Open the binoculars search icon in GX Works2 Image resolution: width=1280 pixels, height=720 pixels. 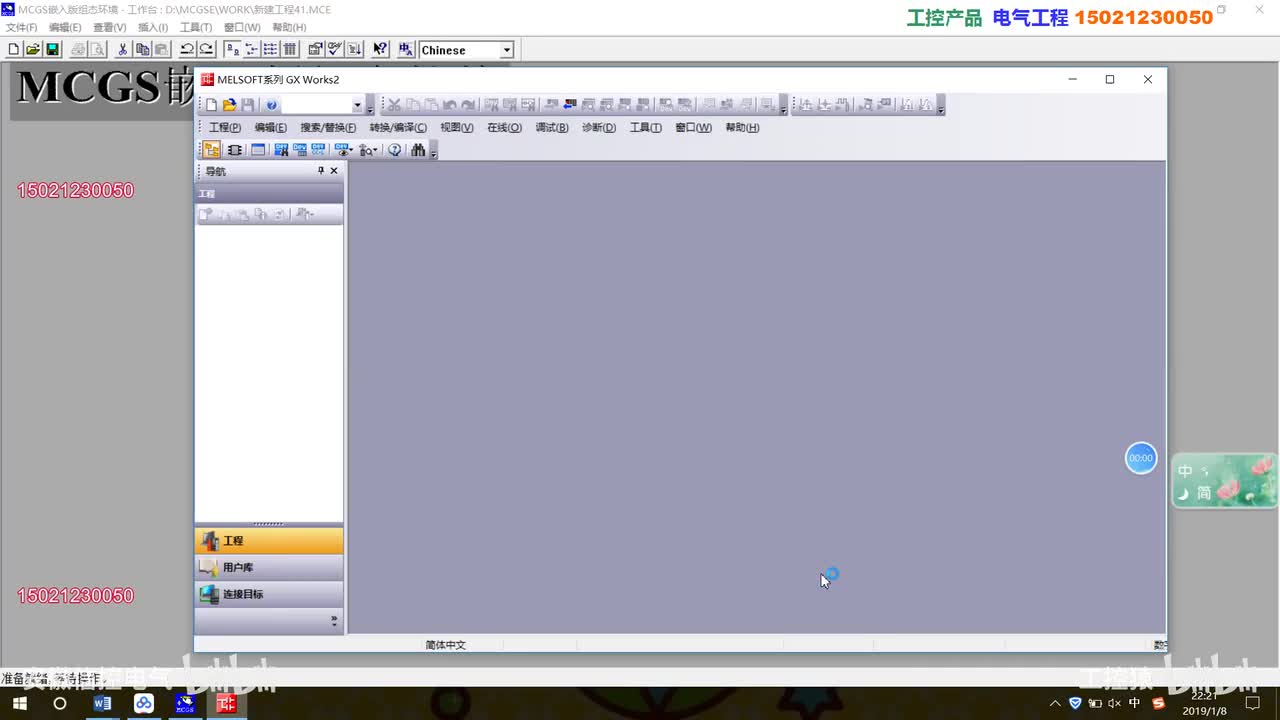[418, 150]
